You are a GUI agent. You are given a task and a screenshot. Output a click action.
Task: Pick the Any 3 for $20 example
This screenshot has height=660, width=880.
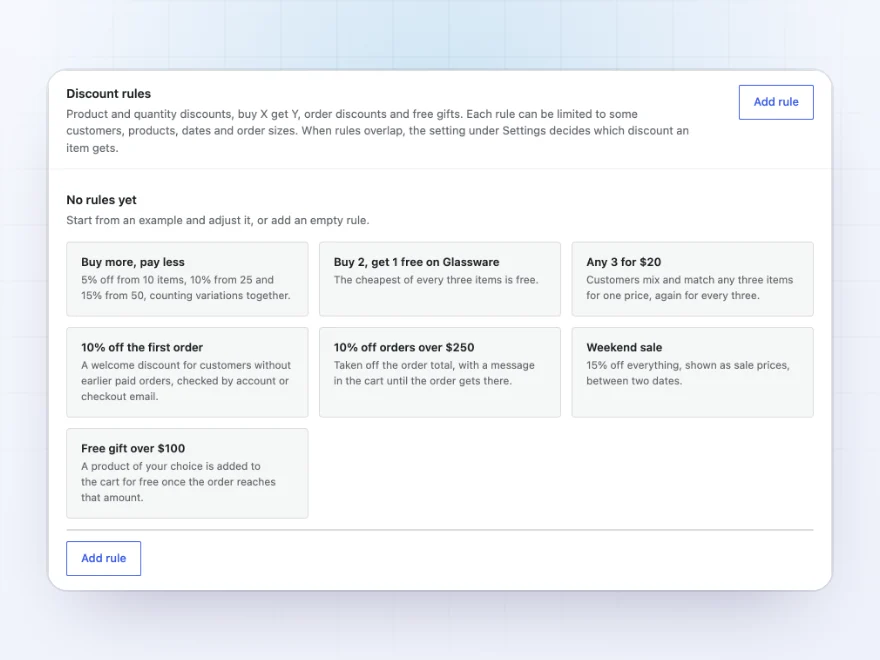tap(693, 279)
